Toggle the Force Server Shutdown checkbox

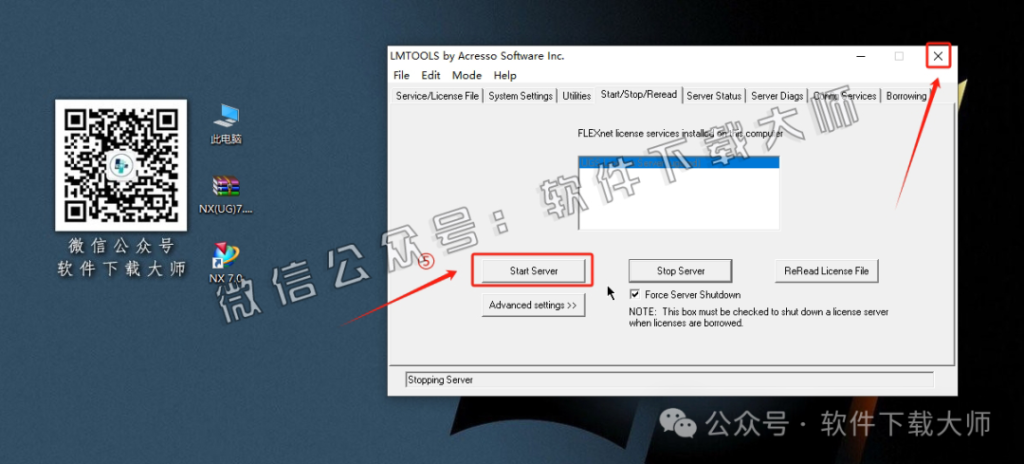point(635,295)
